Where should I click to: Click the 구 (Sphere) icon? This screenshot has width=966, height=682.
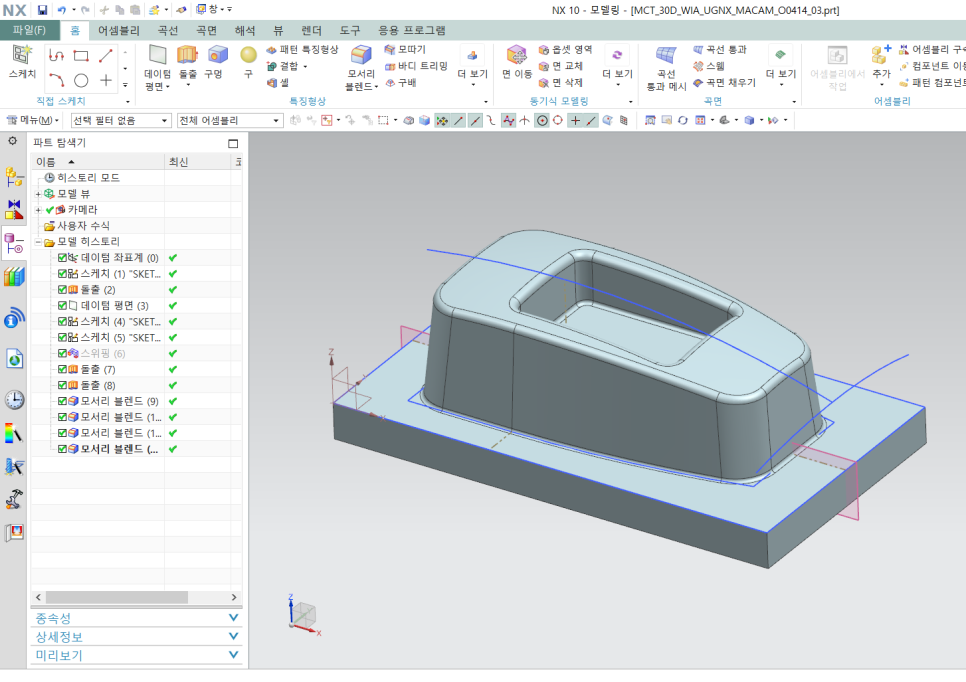click(248, 55)
